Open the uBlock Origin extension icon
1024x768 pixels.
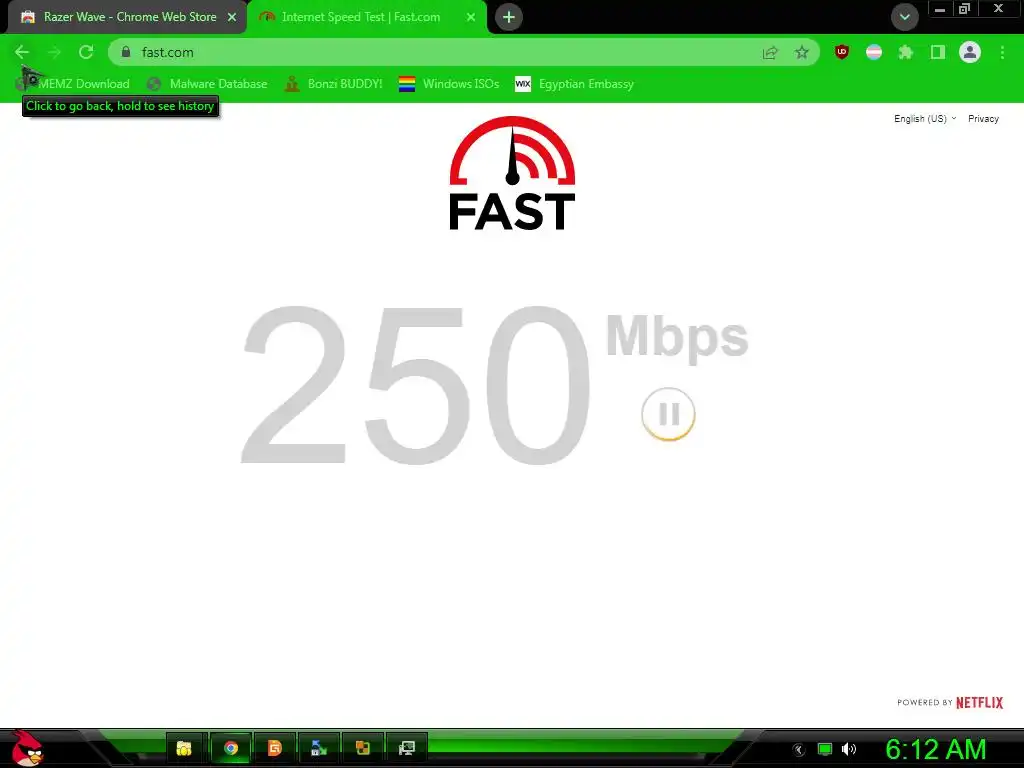(x=842, y=52)
